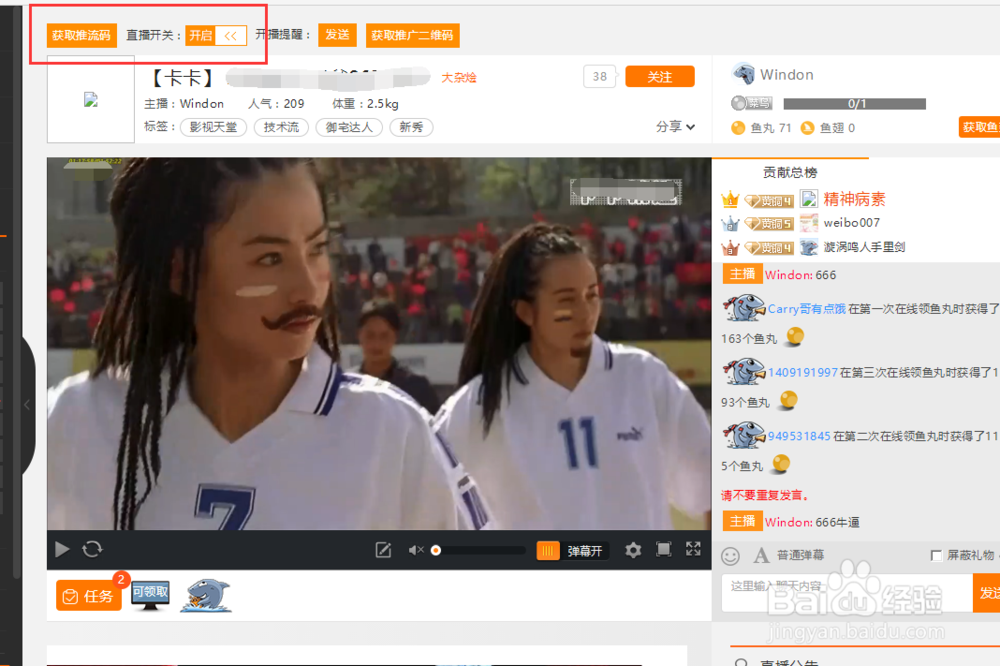1000x666 pixels.
Task: Open the 大杂烩 category link
Action: coord(459,77)
